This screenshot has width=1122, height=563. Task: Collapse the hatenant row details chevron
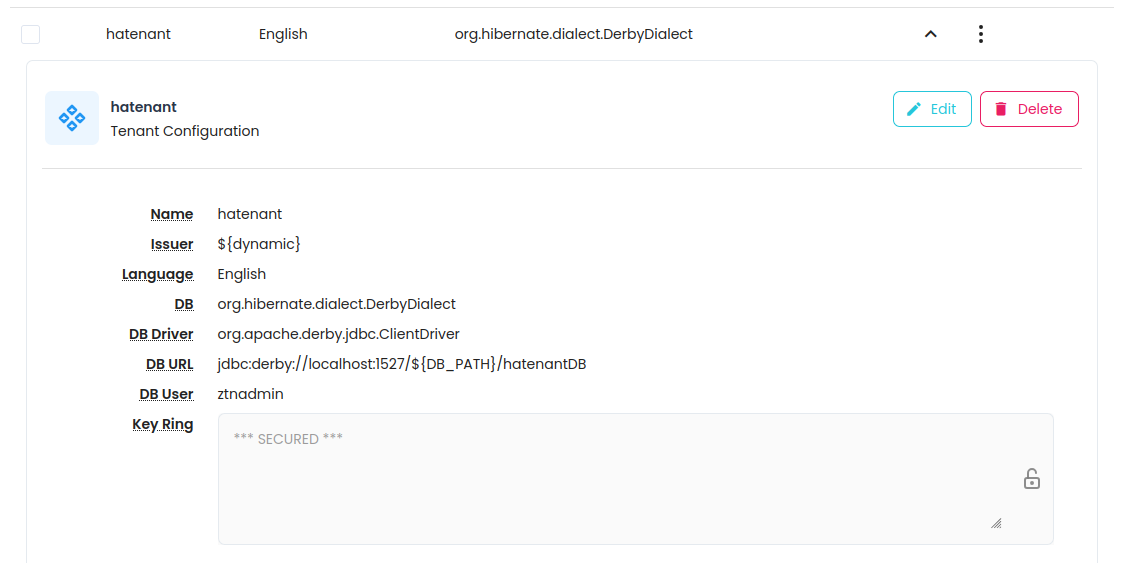click(930, 34)
